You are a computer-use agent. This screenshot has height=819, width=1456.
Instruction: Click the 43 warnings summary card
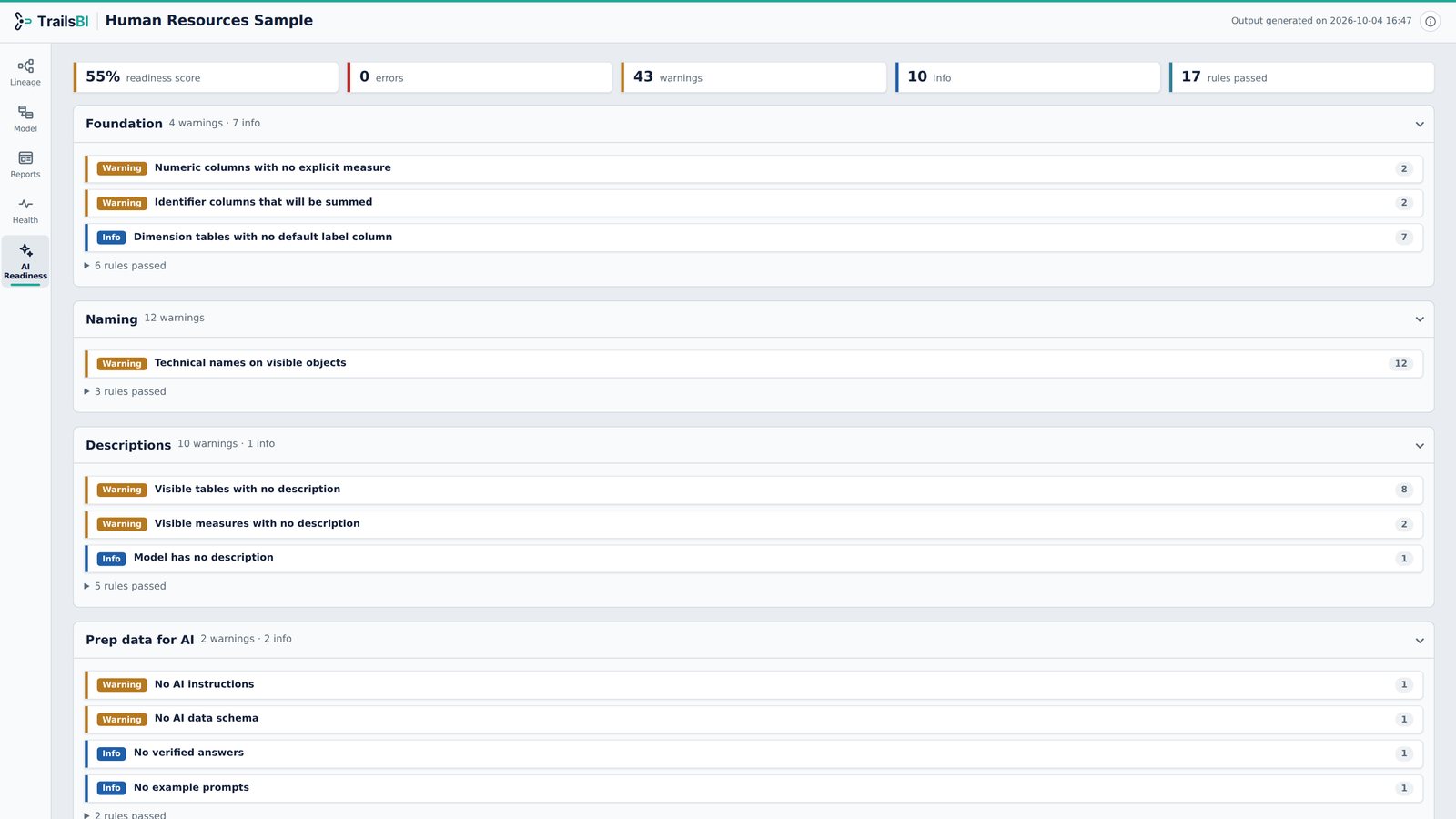[753, 77]
